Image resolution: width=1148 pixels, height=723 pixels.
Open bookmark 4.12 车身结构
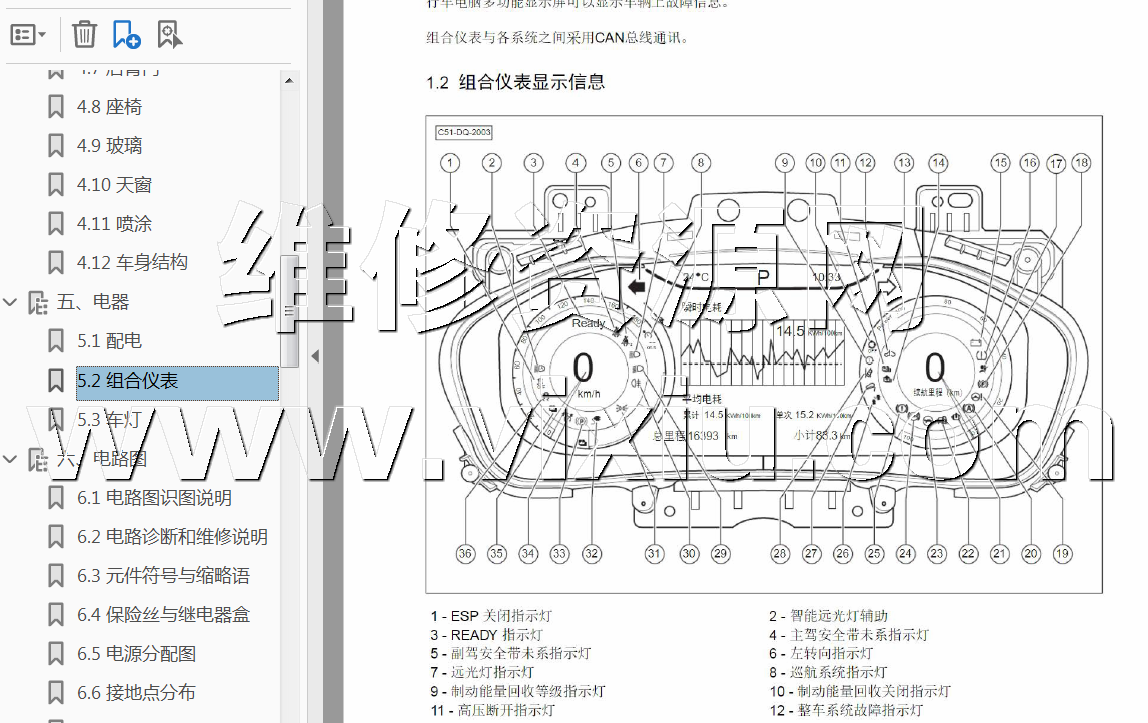(x=132, y=263)
